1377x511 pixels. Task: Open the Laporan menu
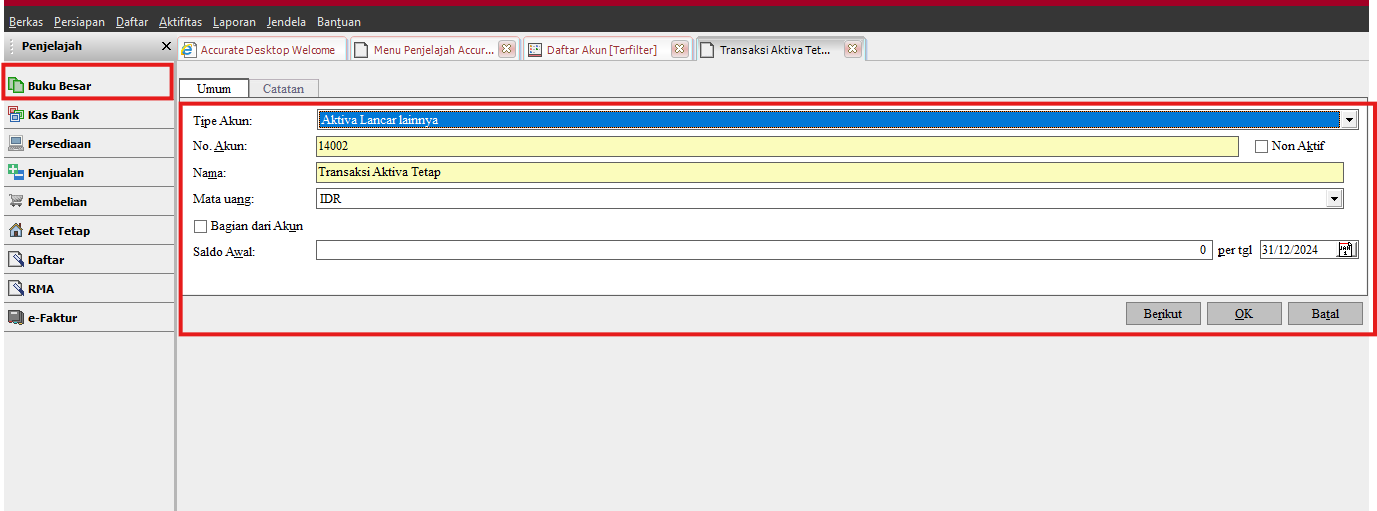234,21
